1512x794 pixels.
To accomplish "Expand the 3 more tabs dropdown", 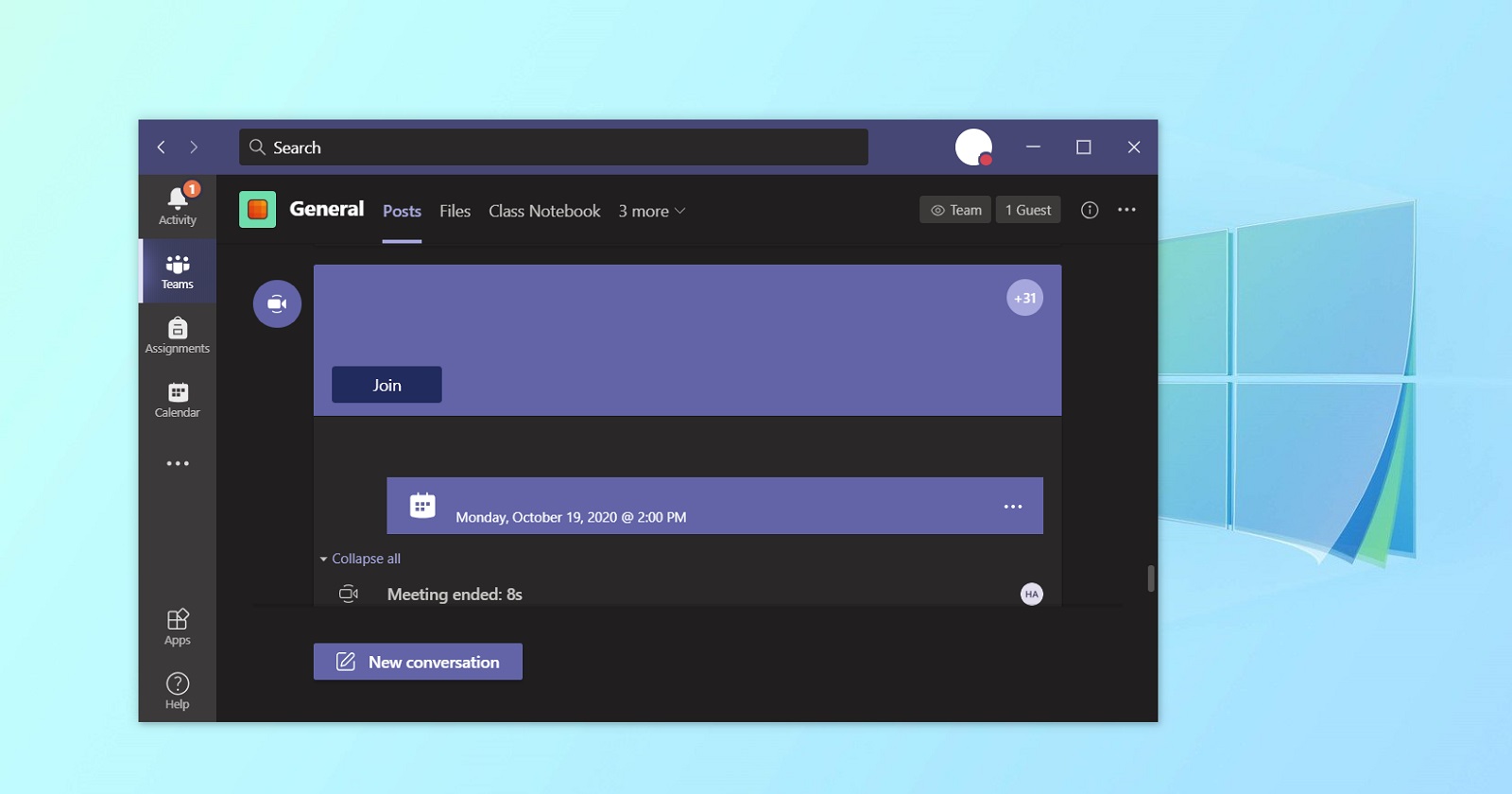I will click(652, 212).
